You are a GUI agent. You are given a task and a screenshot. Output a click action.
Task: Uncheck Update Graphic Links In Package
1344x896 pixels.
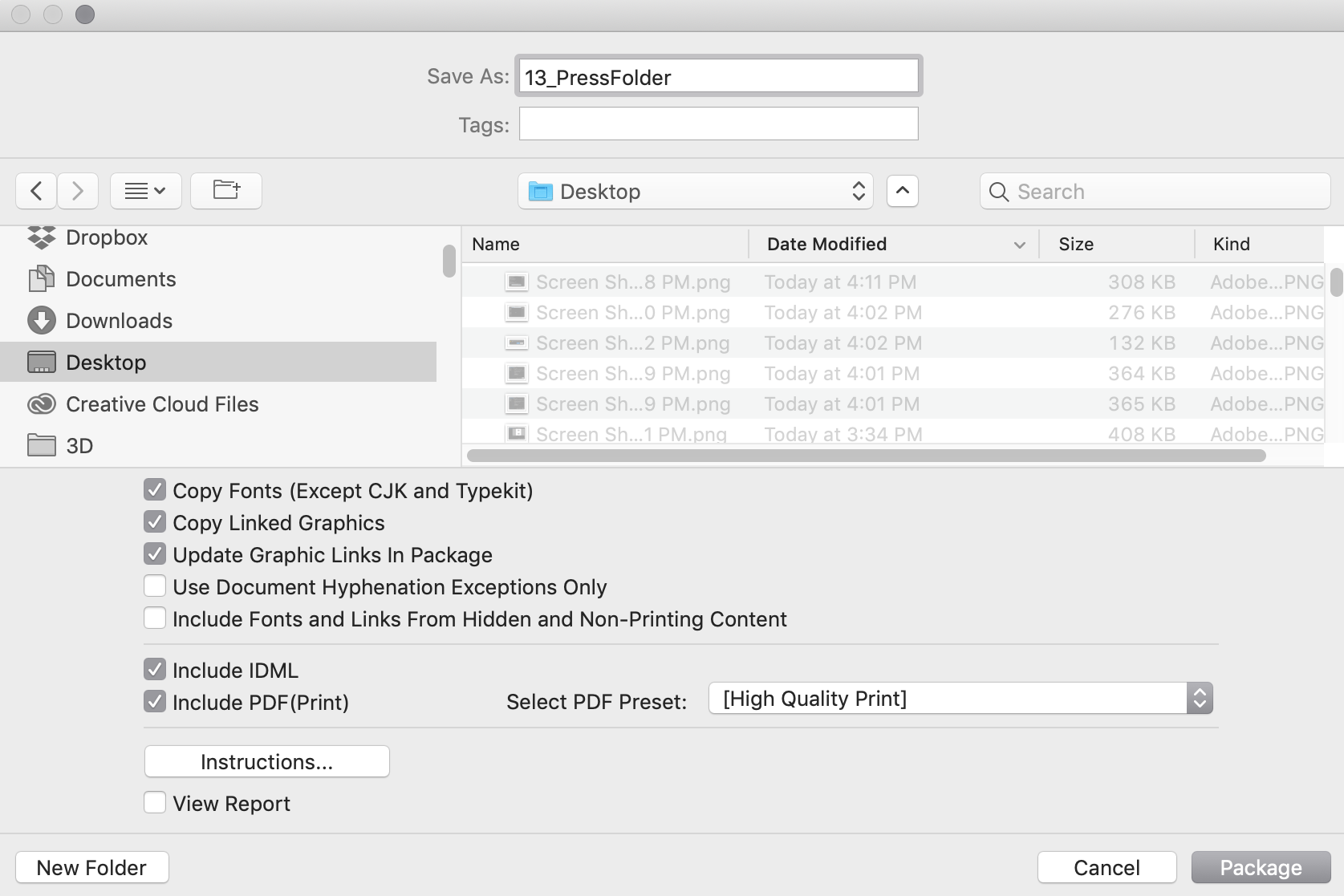155,554
